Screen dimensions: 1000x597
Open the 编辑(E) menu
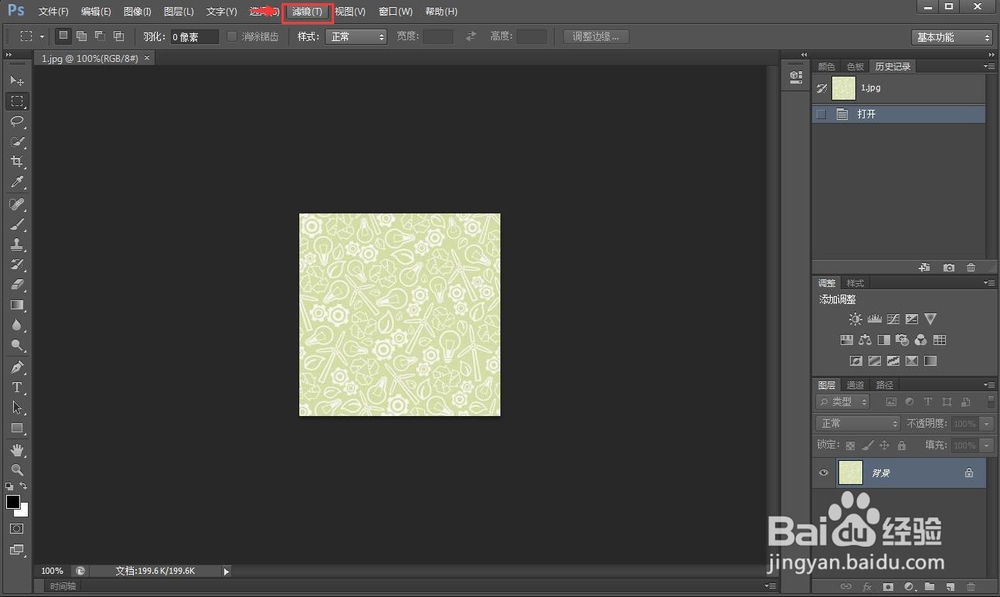pos(96,11)
